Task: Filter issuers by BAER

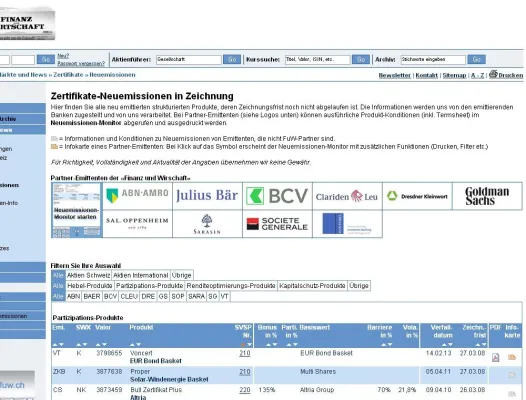Action: tap(92, 296)
